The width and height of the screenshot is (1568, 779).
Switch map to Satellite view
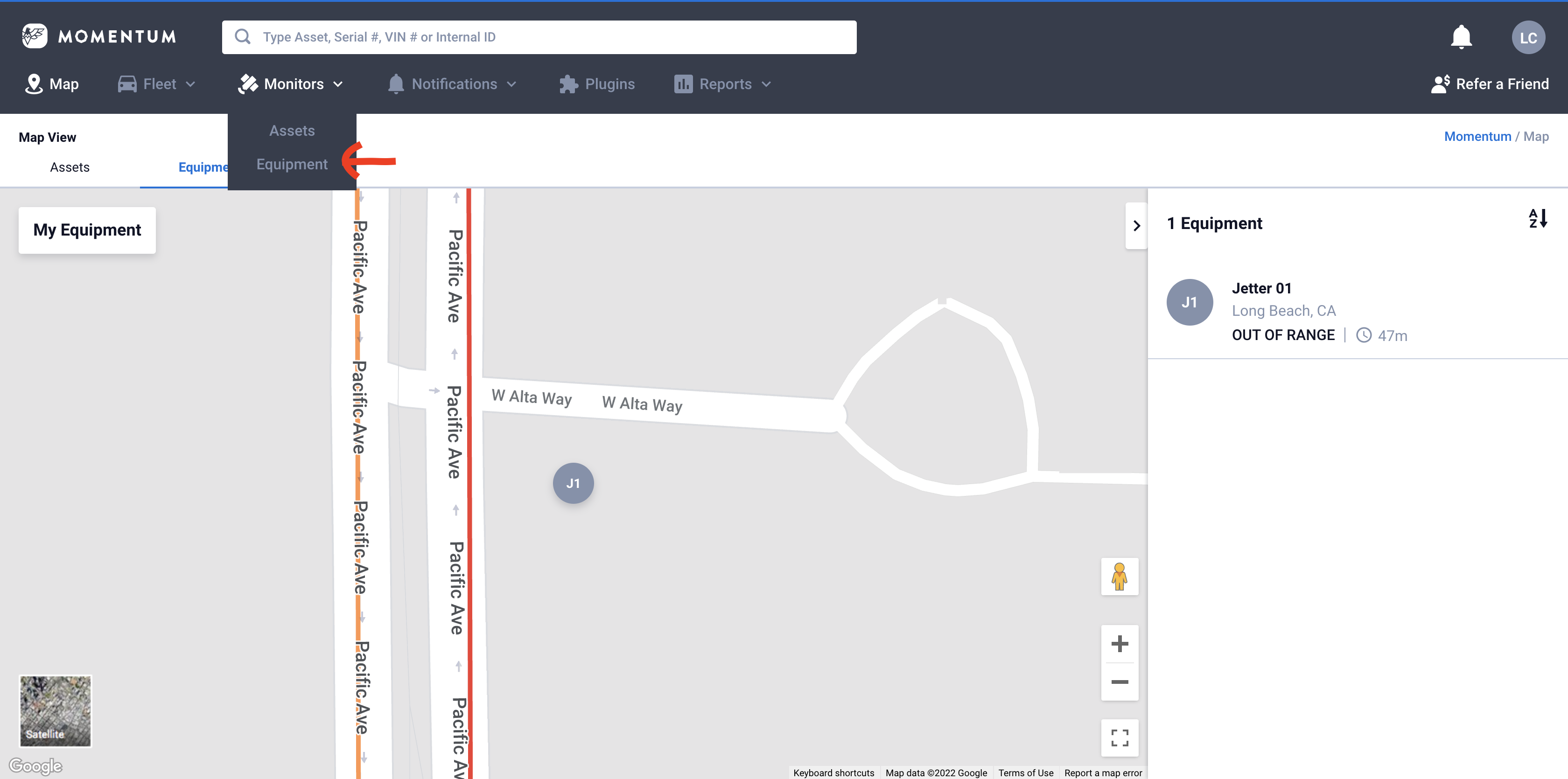(x=55, y=711)
